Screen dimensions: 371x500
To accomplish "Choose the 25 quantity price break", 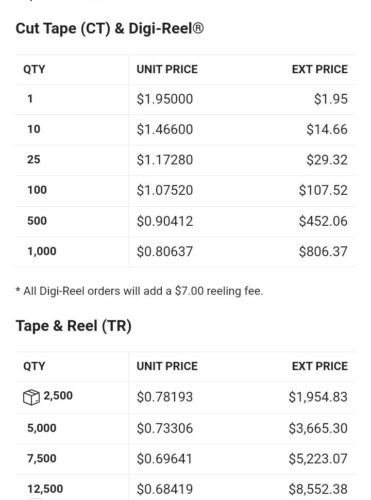I will pyautogui.click(x=185, y=160).
